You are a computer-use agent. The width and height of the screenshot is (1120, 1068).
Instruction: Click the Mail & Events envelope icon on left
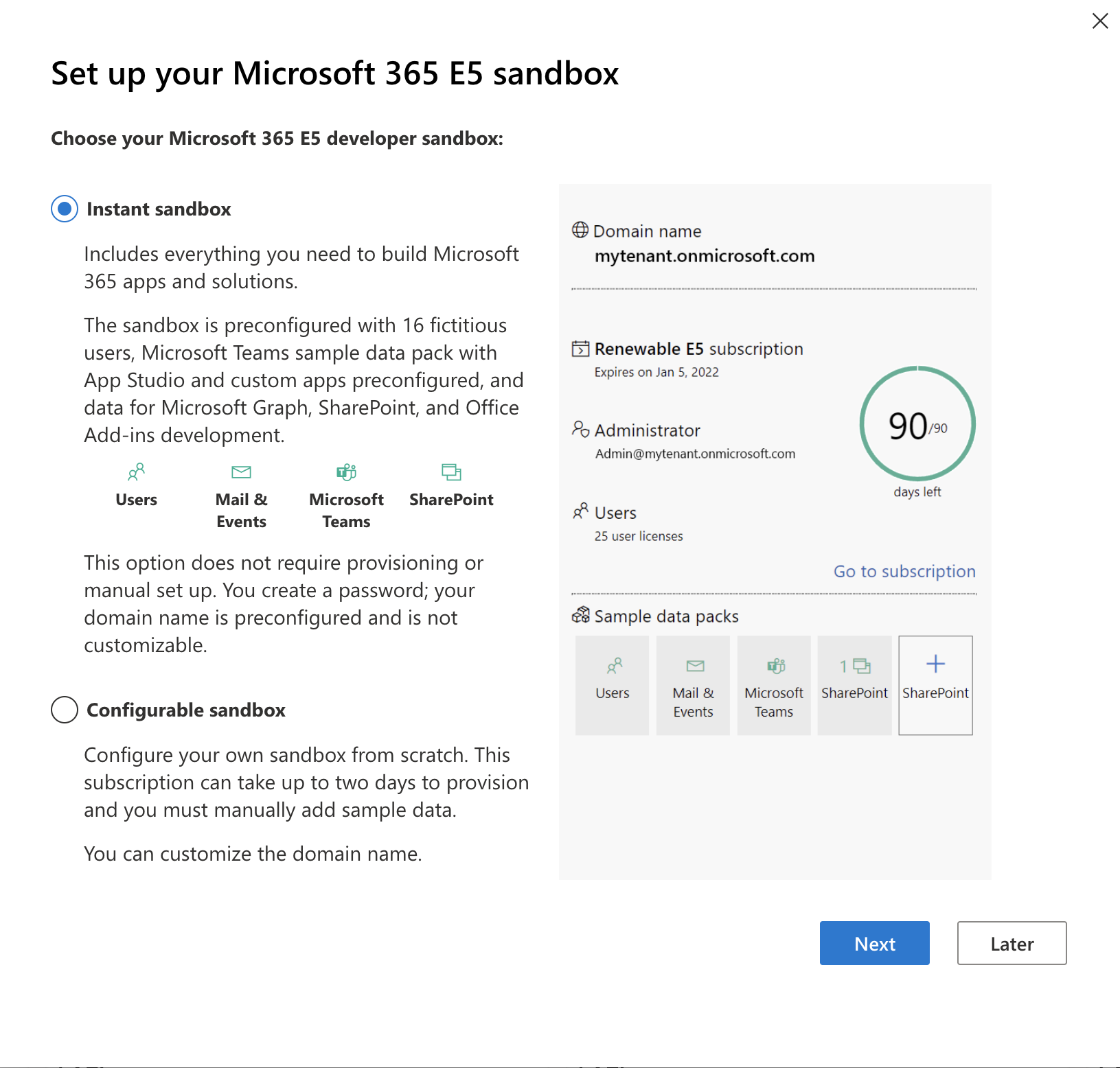241,472
